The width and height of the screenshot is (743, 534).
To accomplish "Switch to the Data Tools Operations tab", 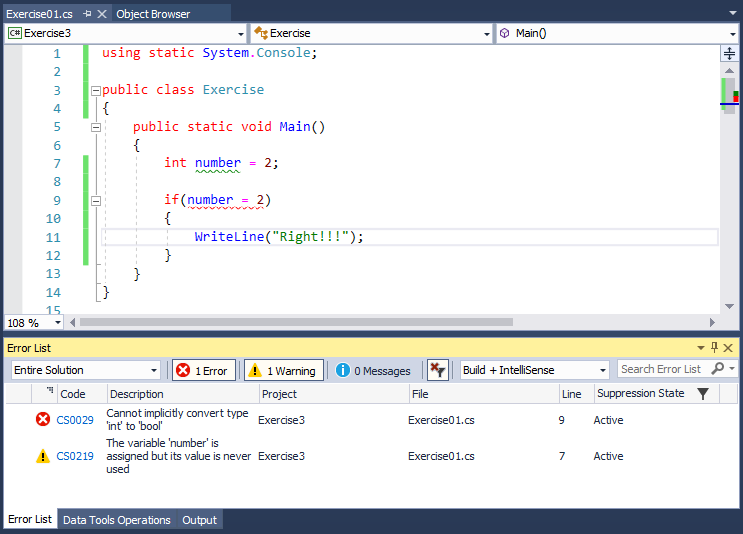I will pos(117,520).
